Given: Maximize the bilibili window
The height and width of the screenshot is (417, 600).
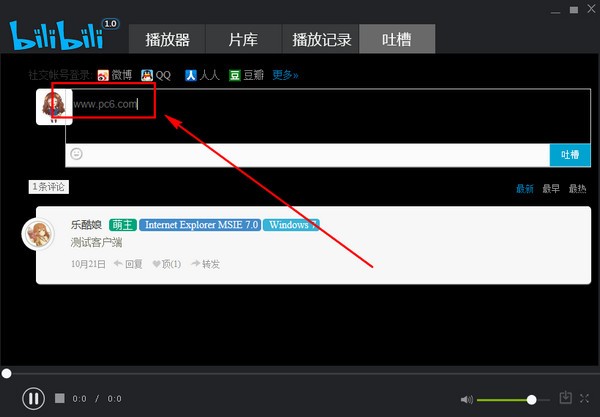Looking at the screenshot, I should [x=574, y=10].
